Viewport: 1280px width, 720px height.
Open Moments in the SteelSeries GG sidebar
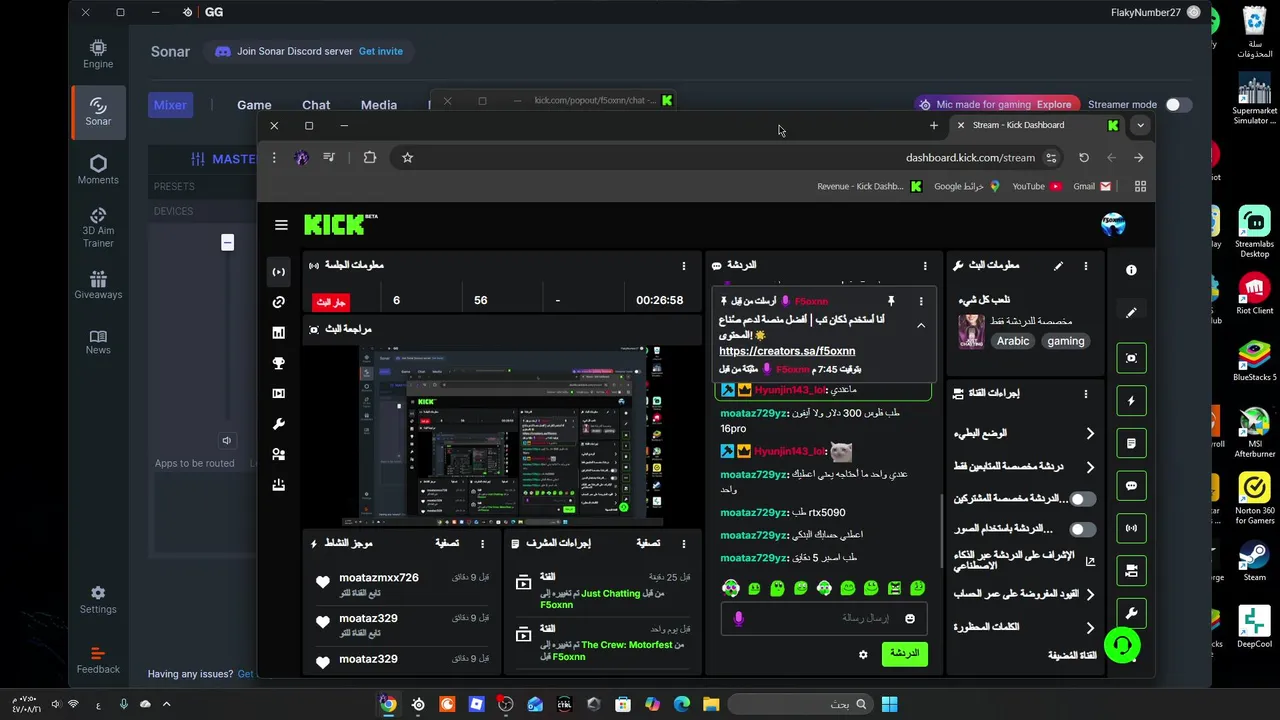[x=98, y=169]
